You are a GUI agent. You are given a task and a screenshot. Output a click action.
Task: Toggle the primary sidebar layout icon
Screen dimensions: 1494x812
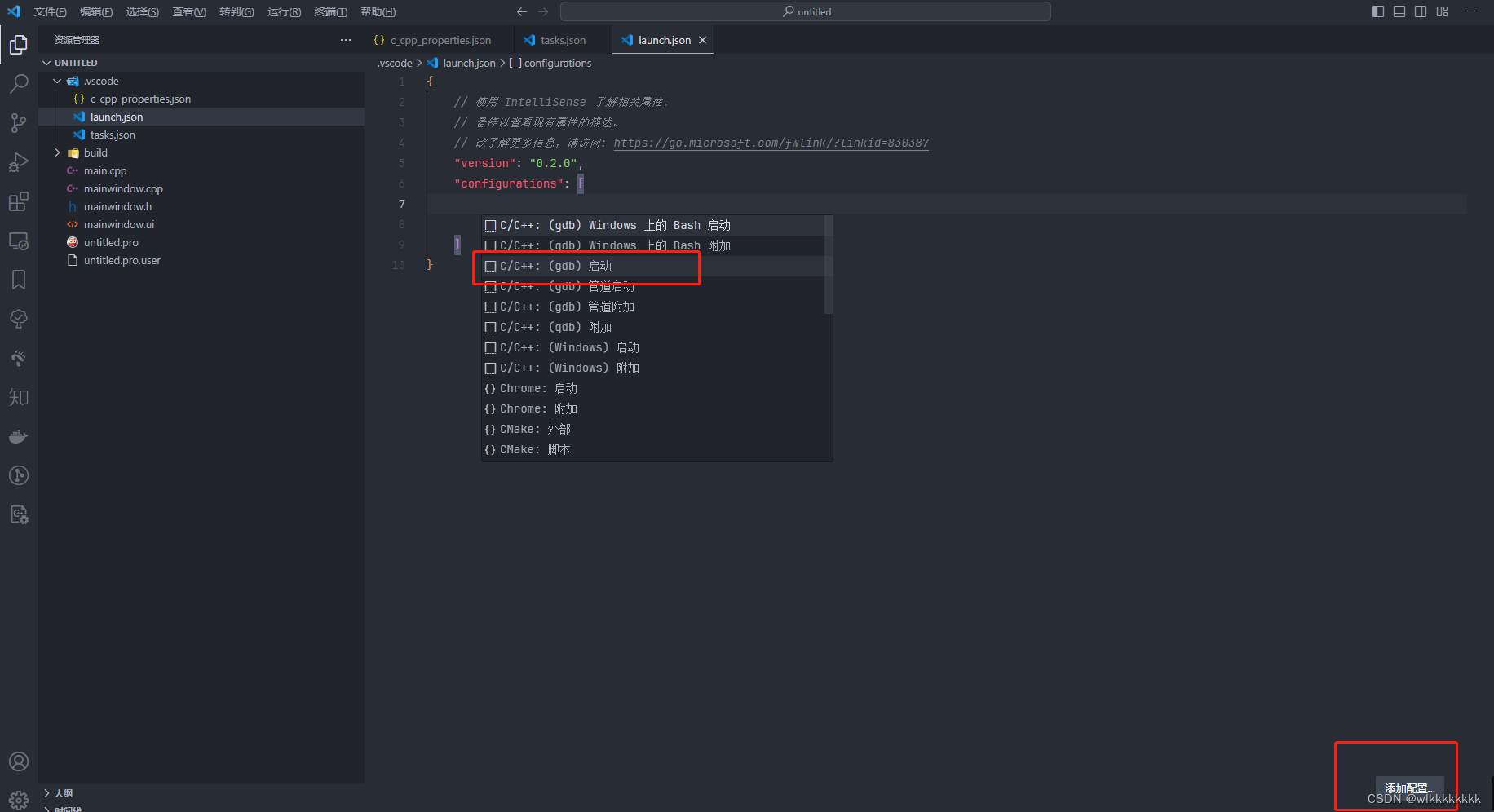coord(1378,11)
